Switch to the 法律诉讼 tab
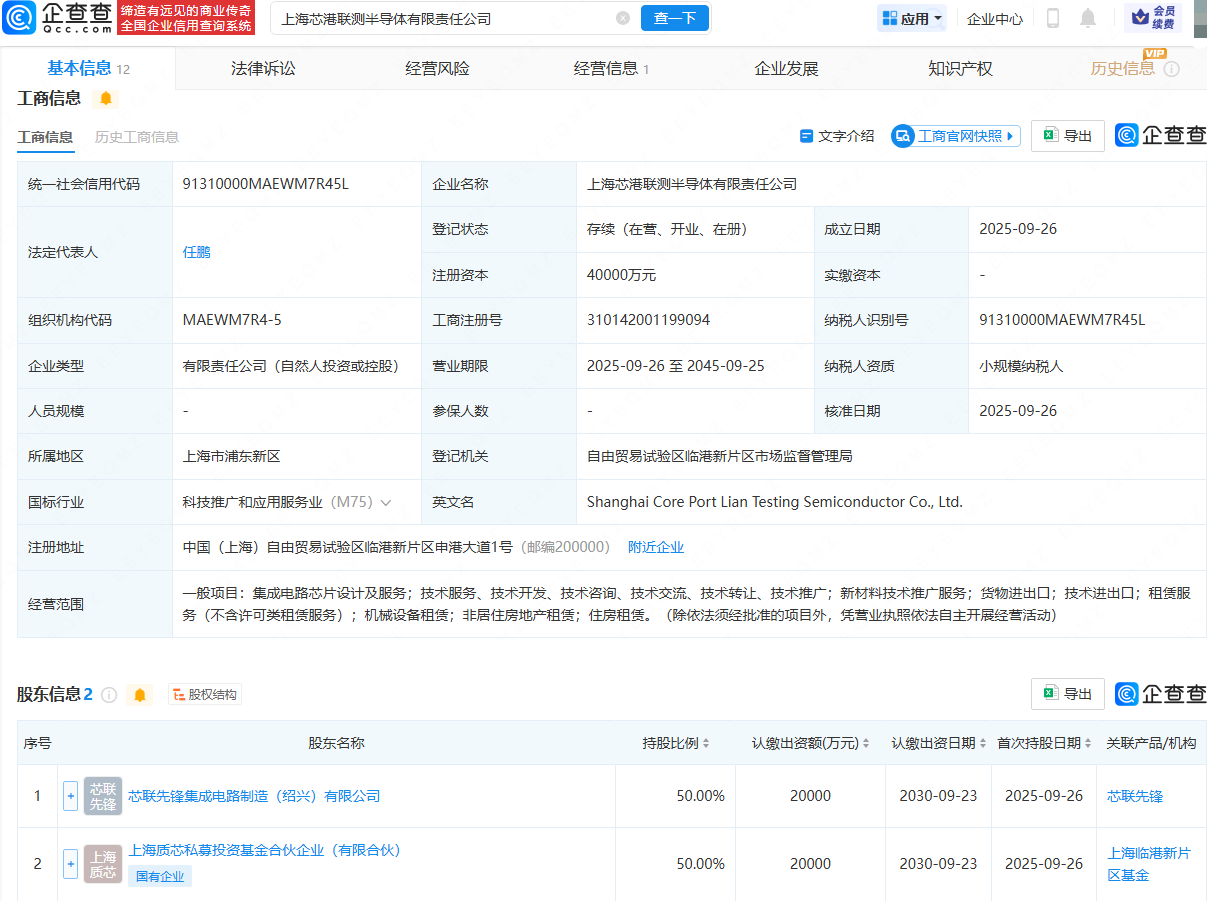 point(263,68)
